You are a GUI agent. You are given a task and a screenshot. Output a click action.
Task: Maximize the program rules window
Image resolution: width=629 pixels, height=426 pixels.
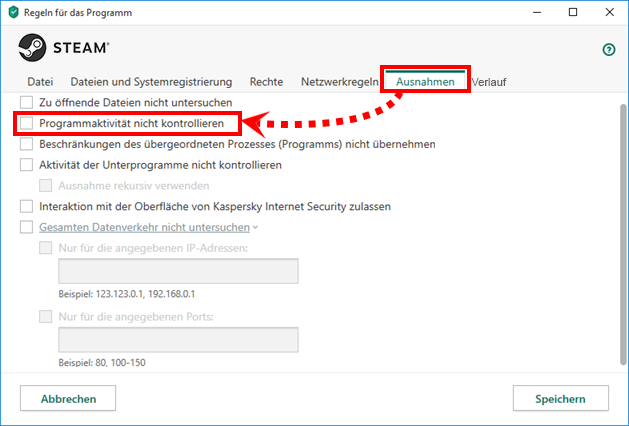click(573, 12)
